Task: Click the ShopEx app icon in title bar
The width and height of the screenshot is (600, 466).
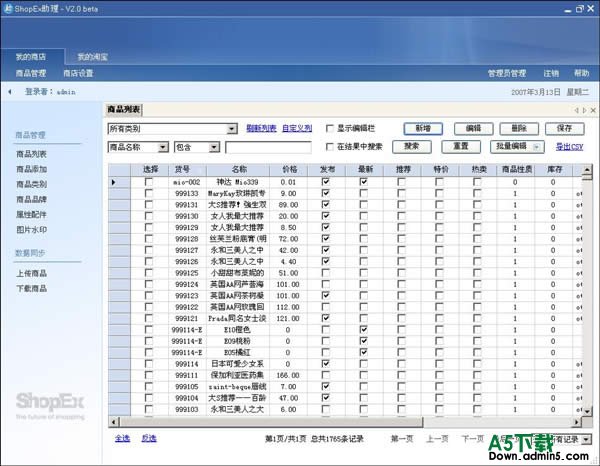Action: click(x=8, y=8)
